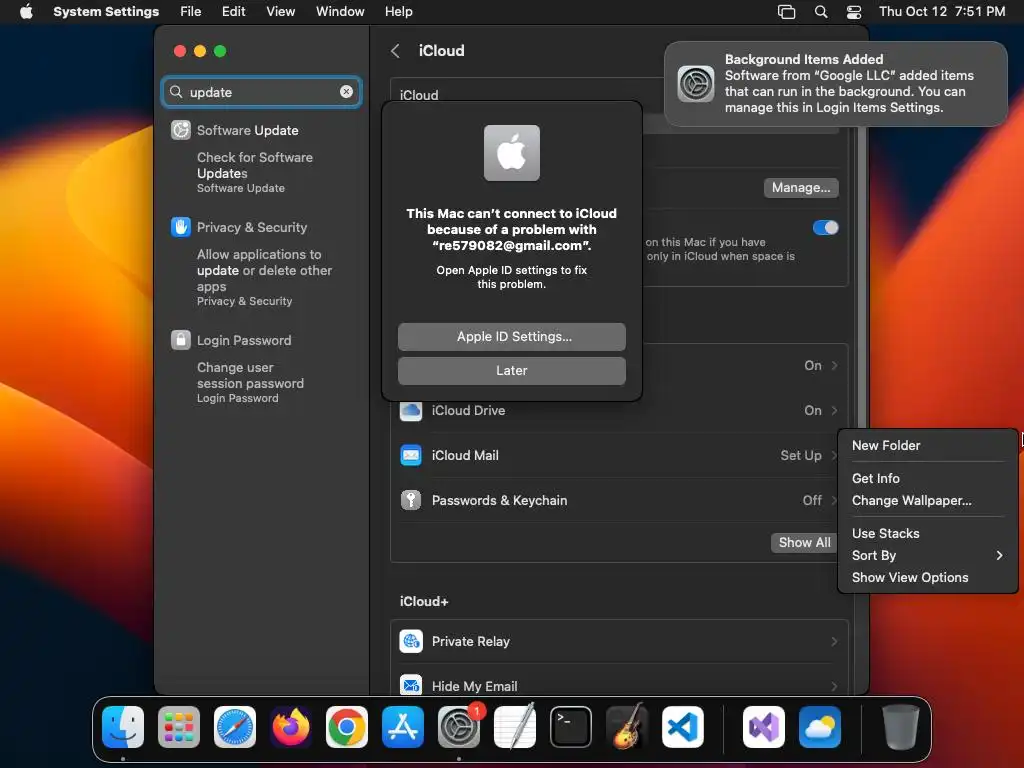
Task: Expand the Private Relay row chevron
Action: coord(834,641)
